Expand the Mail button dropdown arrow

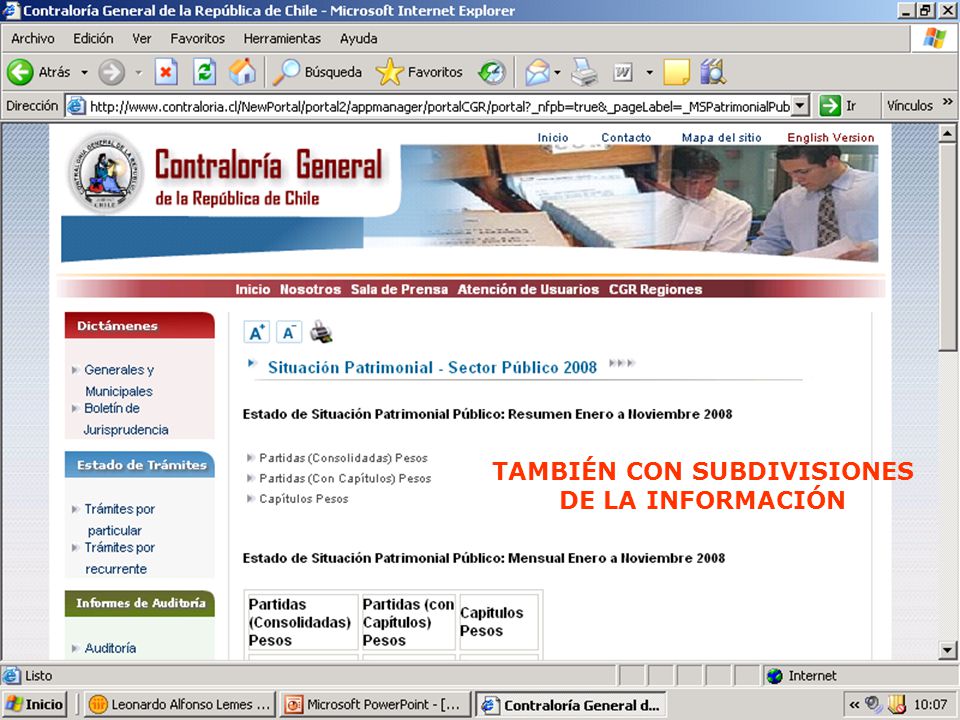[x=557, y=73]
